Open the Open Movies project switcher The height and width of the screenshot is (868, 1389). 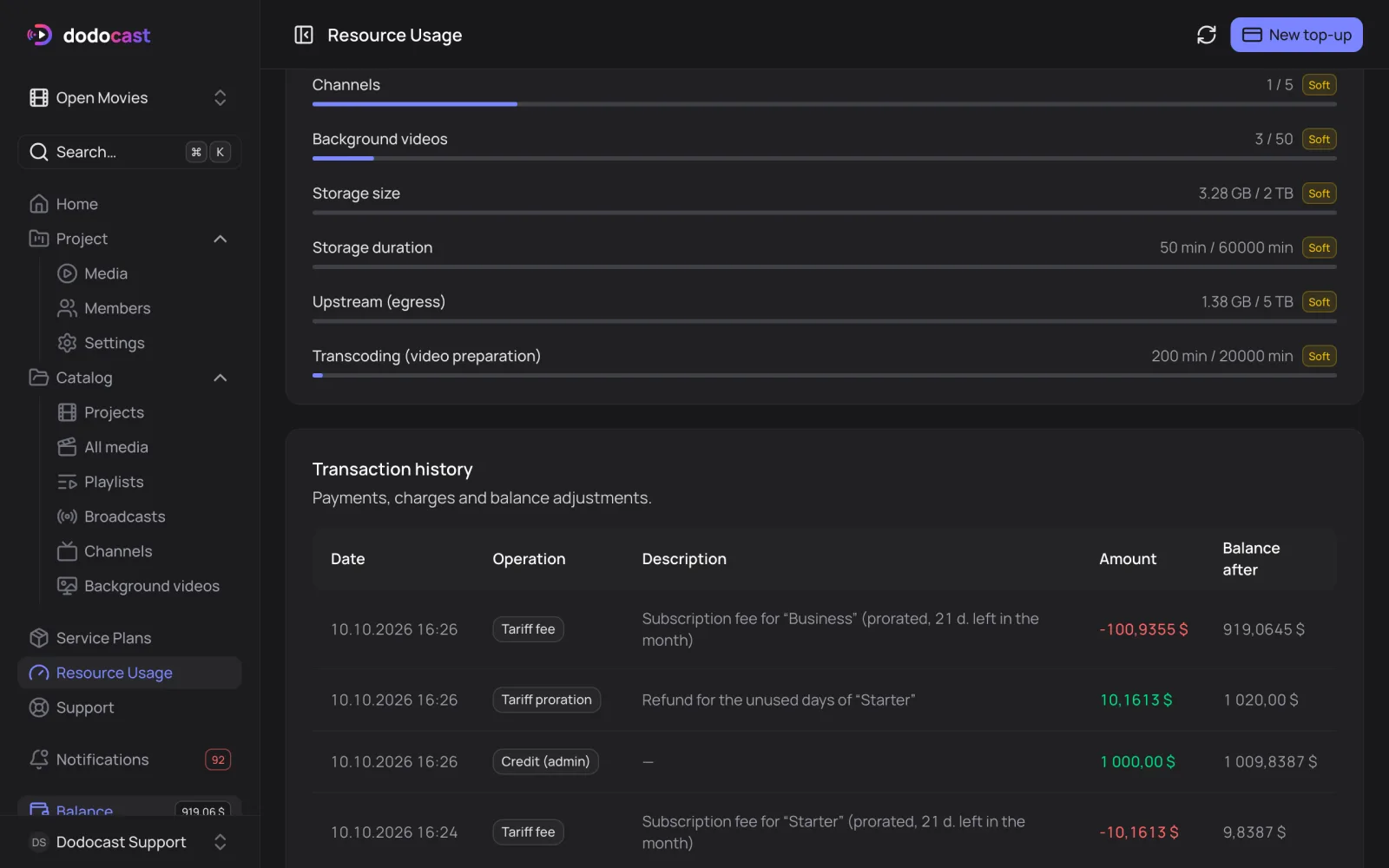point(129,98)
